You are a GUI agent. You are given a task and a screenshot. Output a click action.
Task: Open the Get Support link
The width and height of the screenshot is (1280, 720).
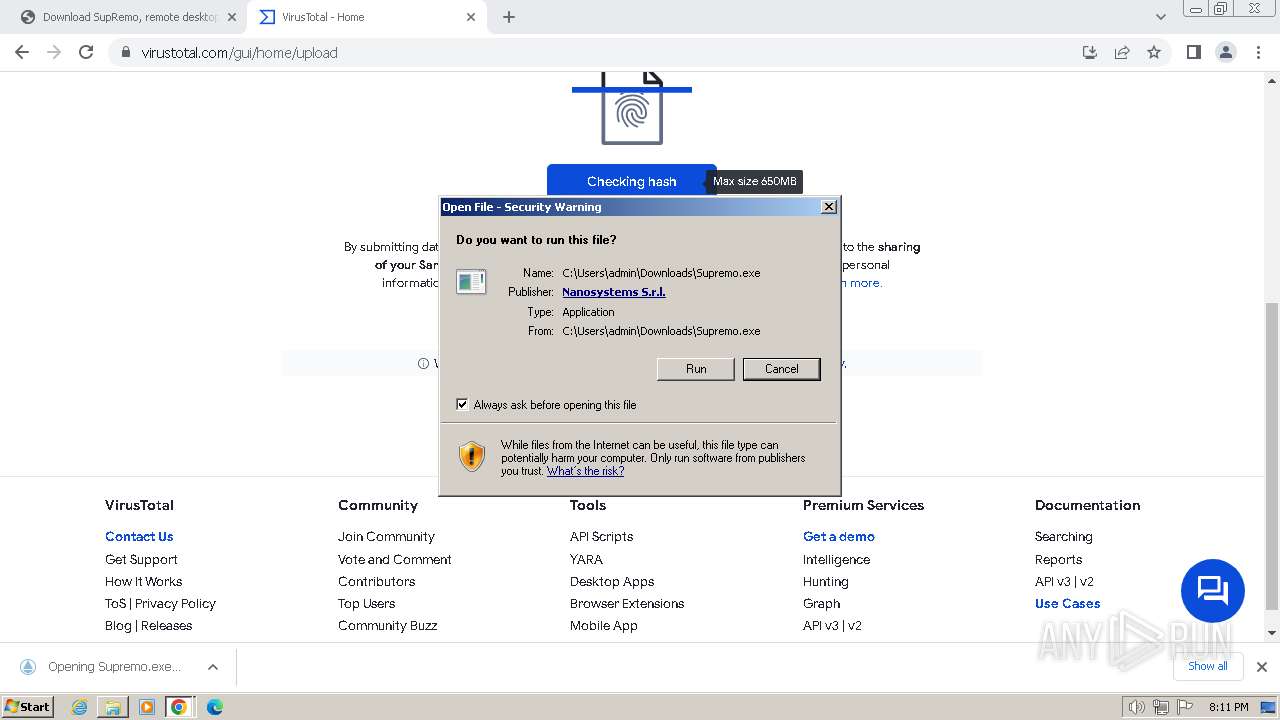(x=141, y=560)
